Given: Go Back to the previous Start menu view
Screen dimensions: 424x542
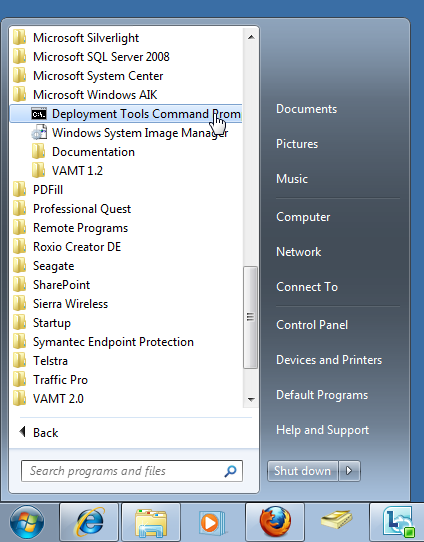Looking at the screenshot, I should click(39, 432).
